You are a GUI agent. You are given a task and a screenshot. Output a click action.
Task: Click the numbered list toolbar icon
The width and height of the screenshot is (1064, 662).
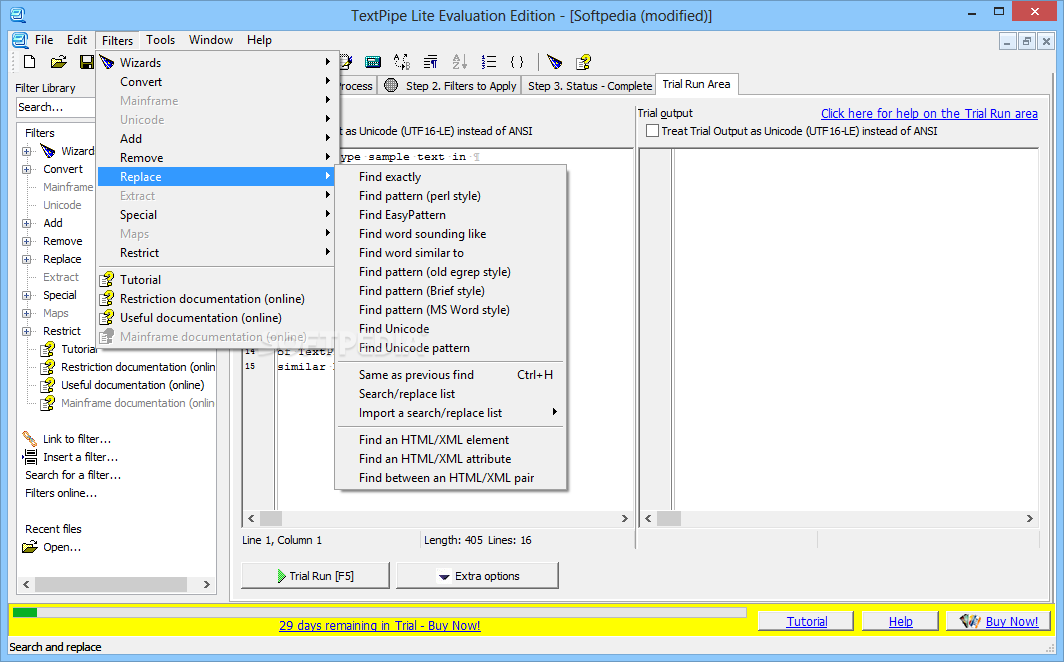pyautogui.click(x=489, y=62)
